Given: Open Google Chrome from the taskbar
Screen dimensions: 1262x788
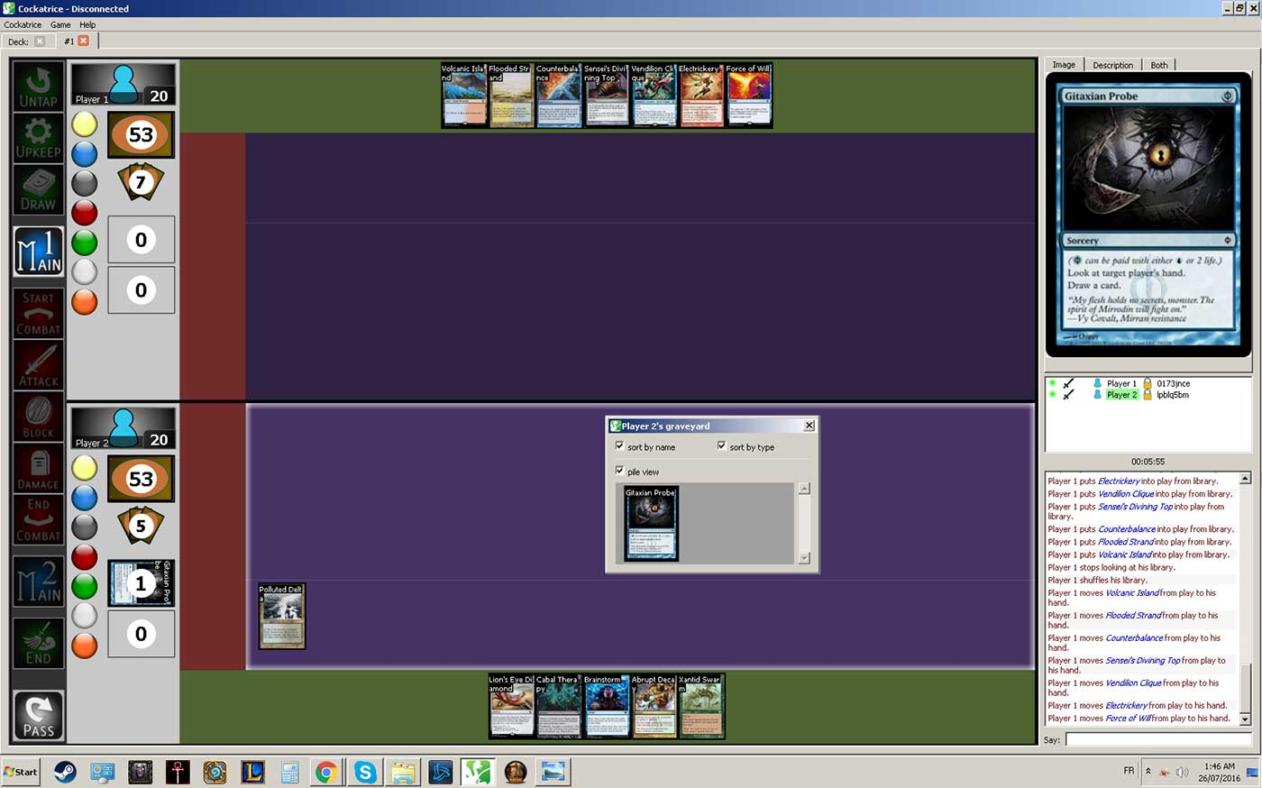Looking at the screenshot, I should [x=326, y=772].
